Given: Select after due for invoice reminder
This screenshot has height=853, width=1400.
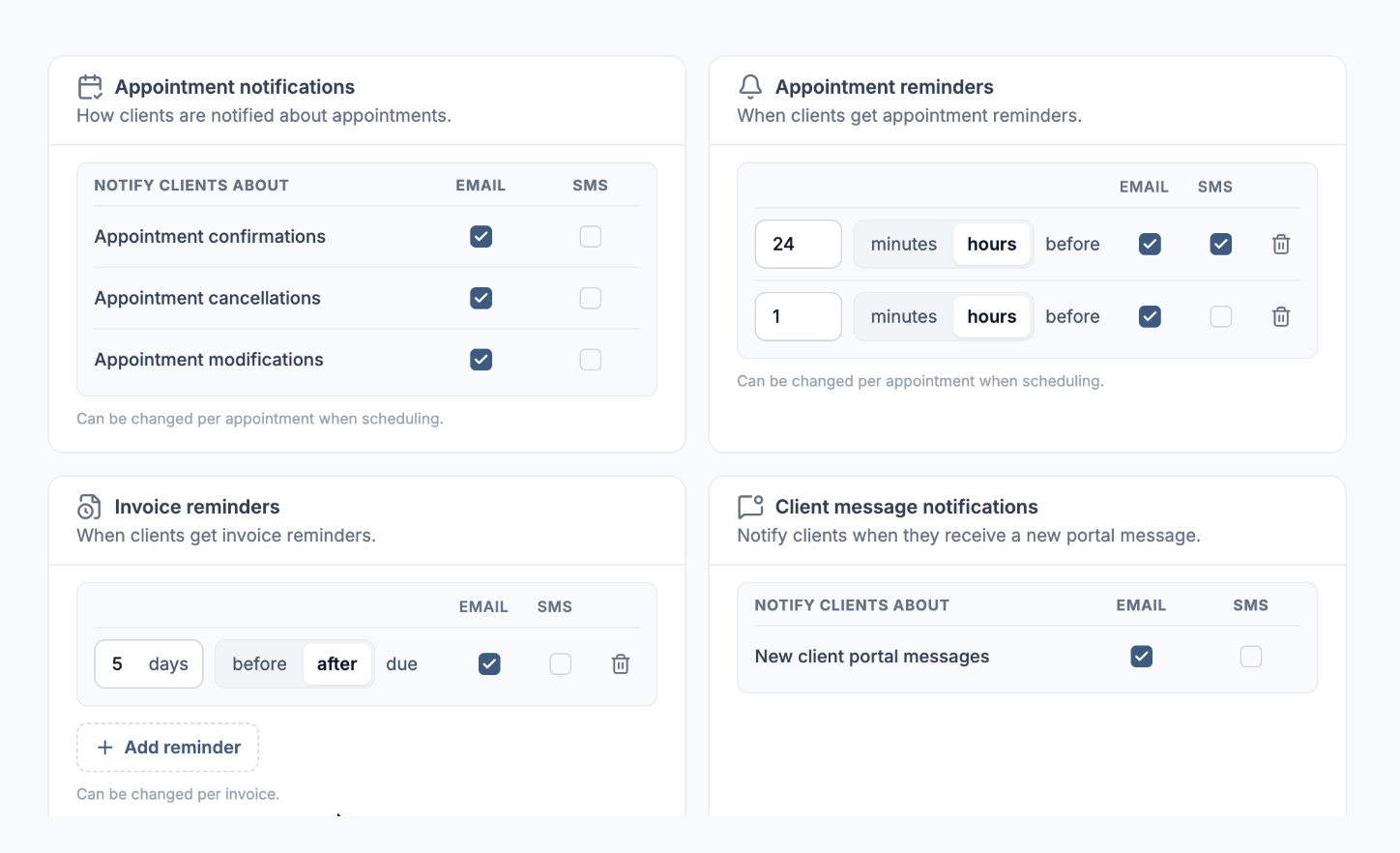Looking at the screenshot, I should coord(337,664).
